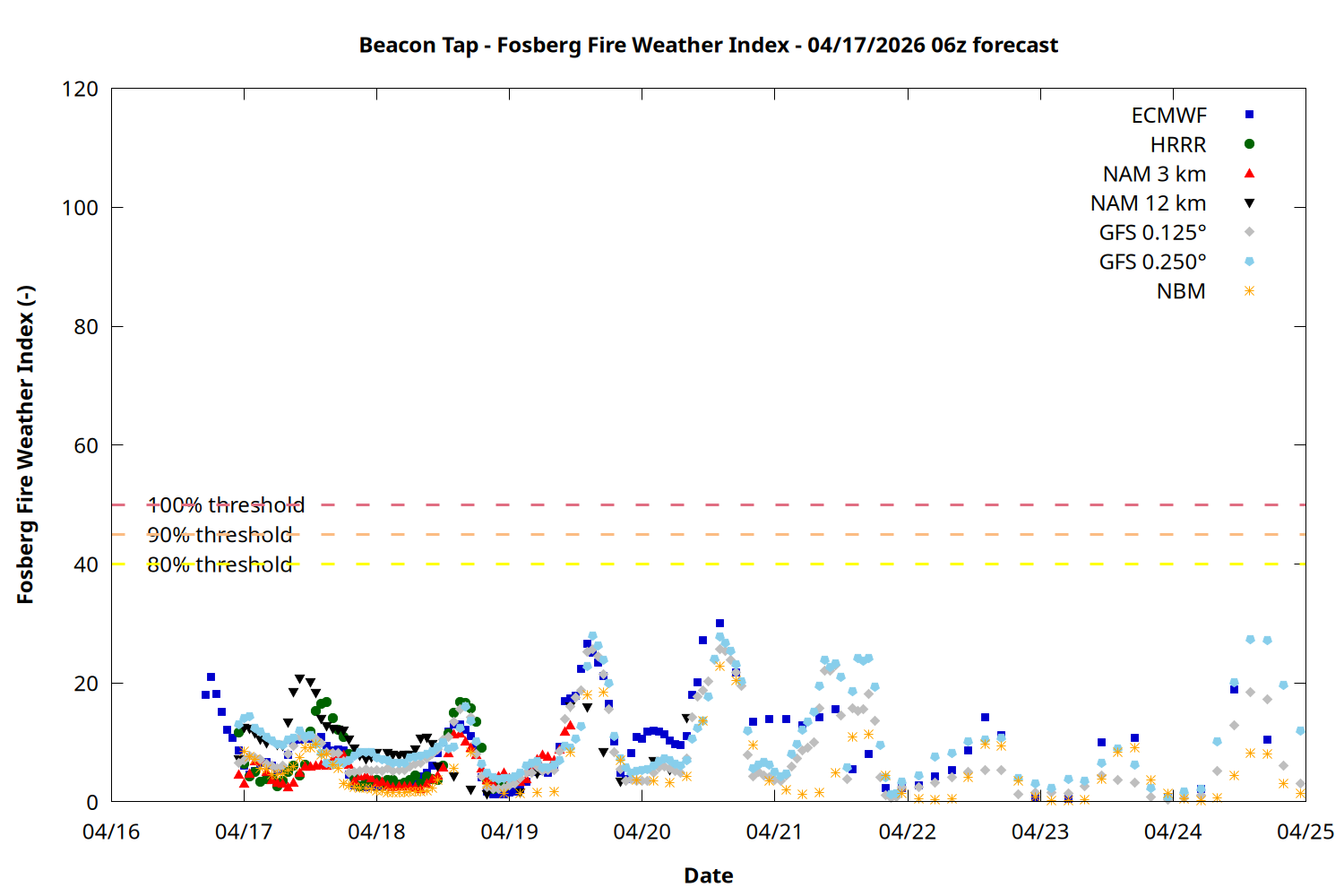
Task: Click the 120 value on y-axis
Action: click(x=80, y=90)
